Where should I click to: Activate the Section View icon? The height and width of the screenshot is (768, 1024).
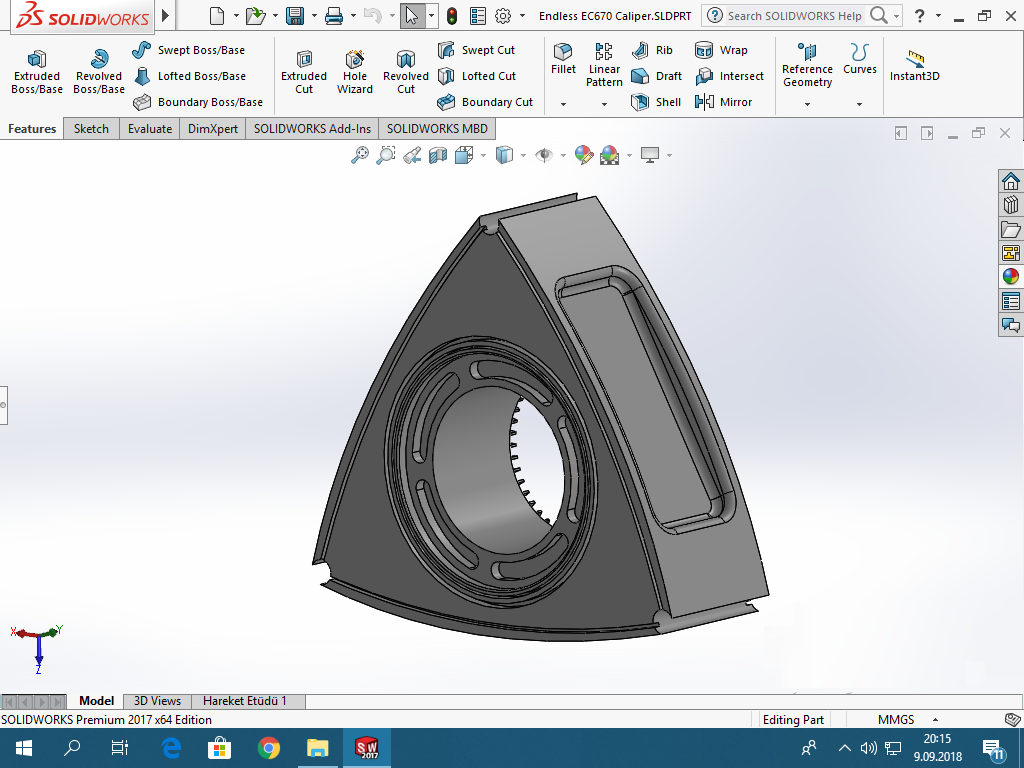(438, 155)
